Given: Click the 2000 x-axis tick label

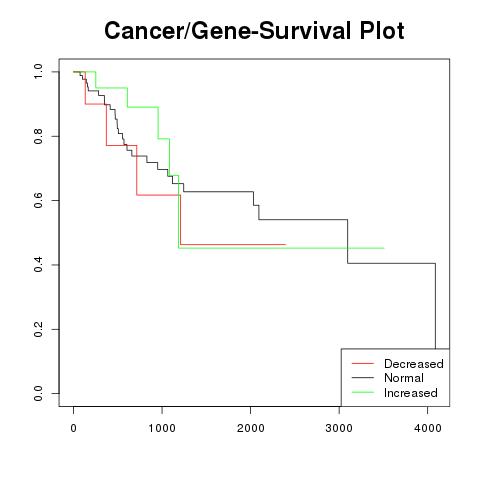Looking at the screenshot, I should tap(251, 428).
